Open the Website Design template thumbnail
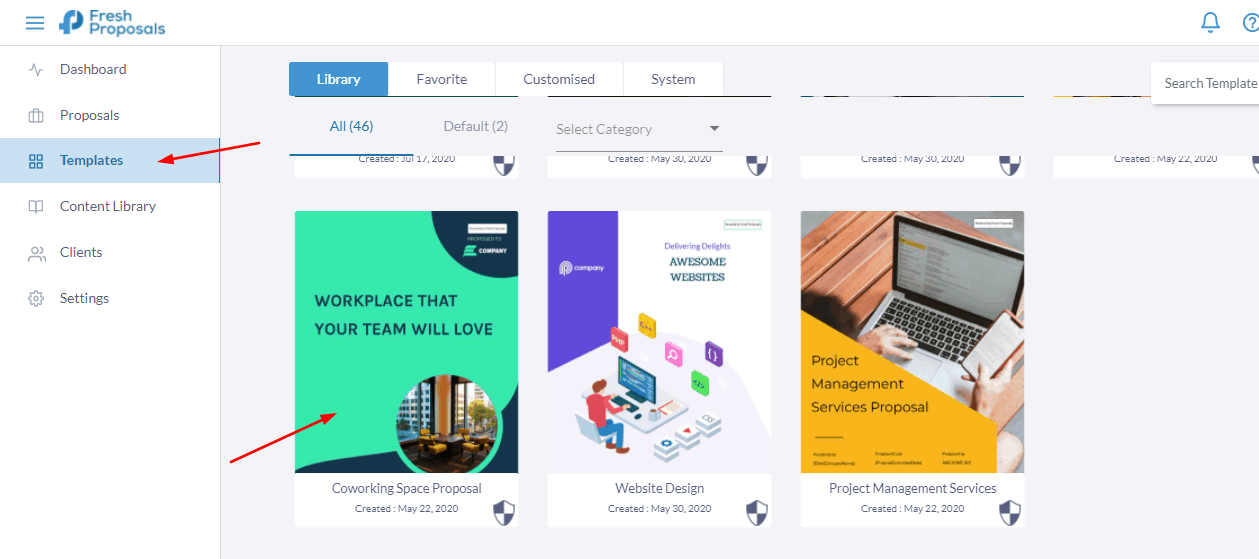1259x559 pixels. coord(660,342)
